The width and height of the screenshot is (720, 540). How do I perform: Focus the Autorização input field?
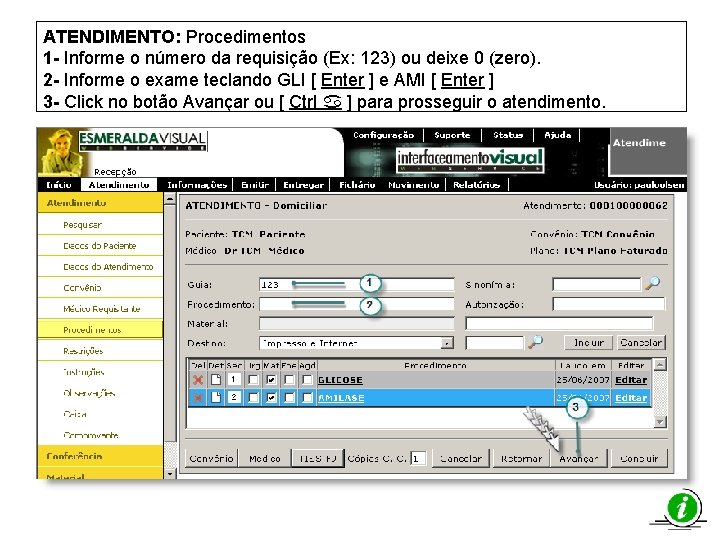tap(608, 304)
